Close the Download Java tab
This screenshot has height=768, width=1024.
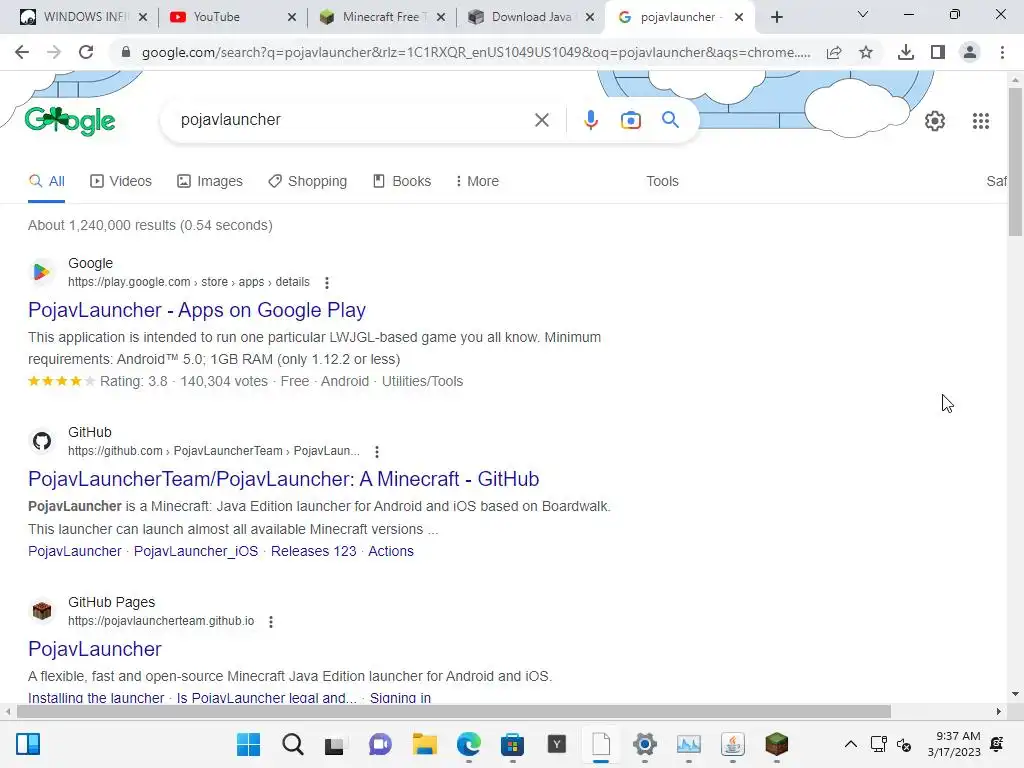(x=590, y=18)
